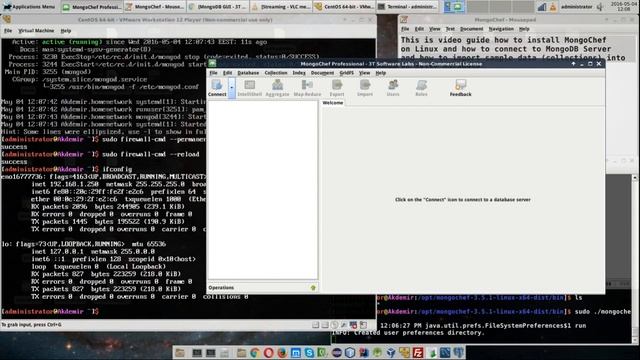Open MongoChef's View menu
This screenshot has height=360, width=640.
(x=364, y=73)
